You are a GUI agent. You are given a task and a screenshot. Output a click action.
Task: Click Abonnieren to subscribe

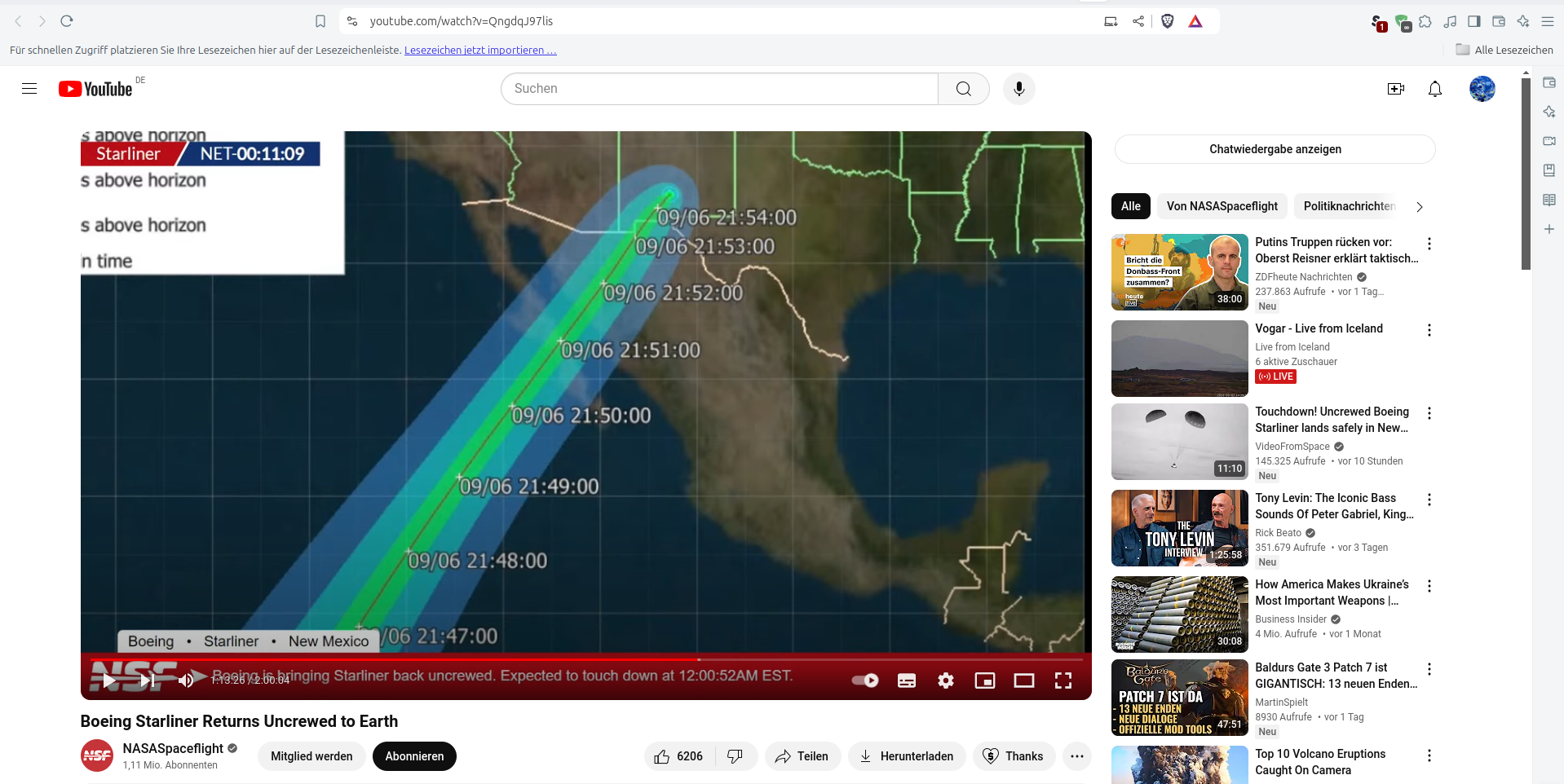pyautogui.click(x=414, y=756)
